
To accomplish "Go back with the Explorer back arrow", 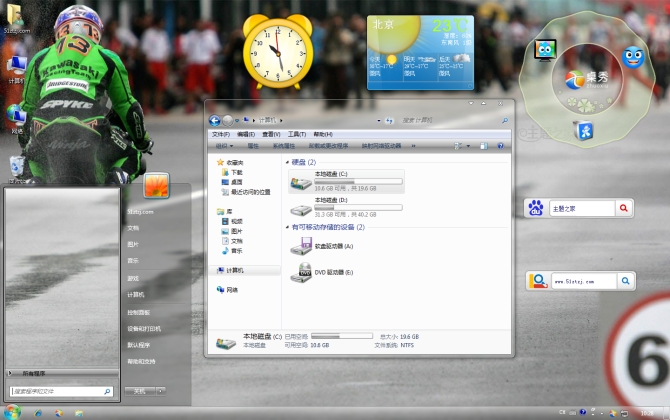I will pyautogui.click(x=215, y=120).
